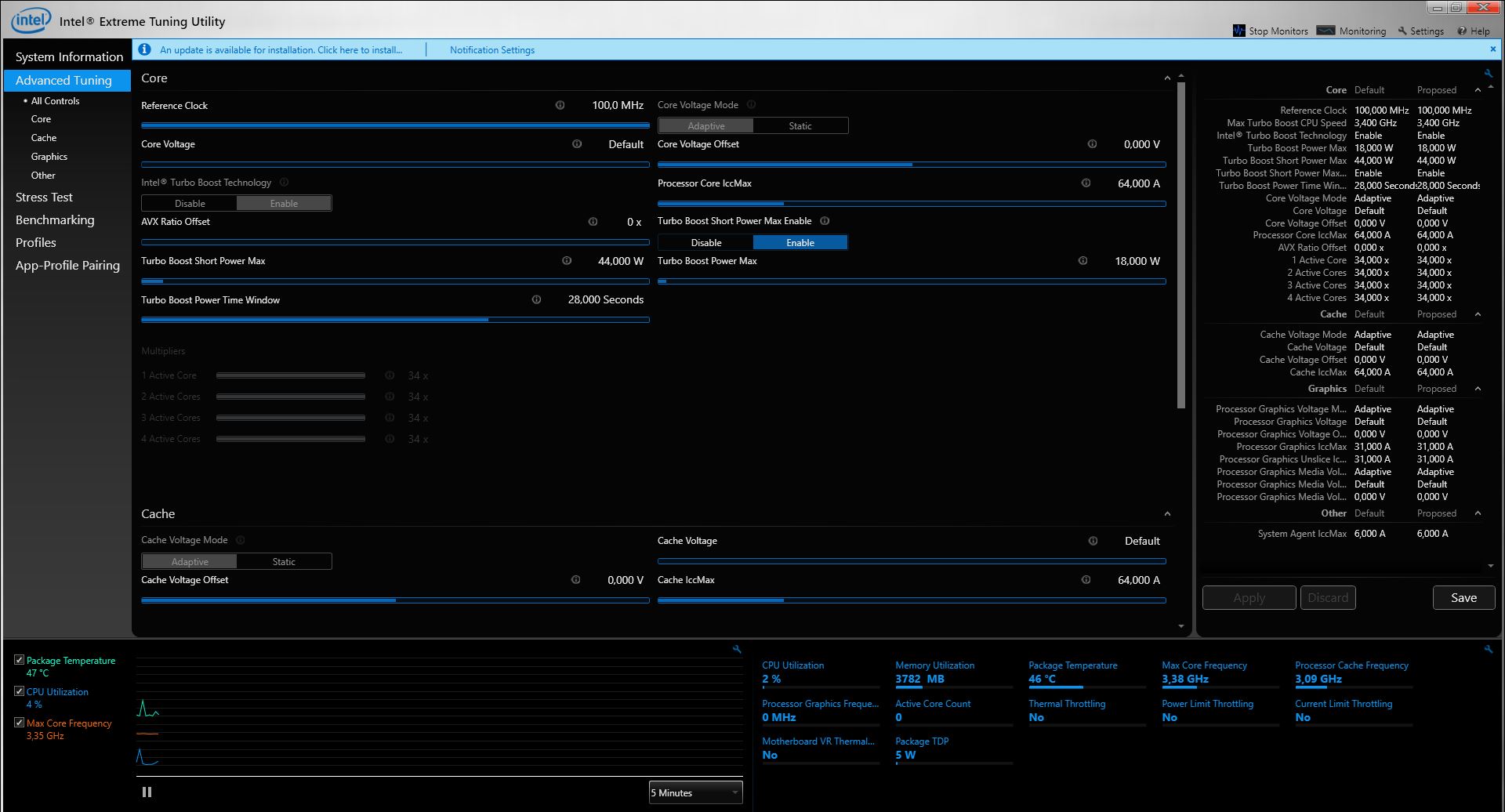Viewport: 1505px width, 812px height.
Task: Show info for Reference Clock
Action: 560,105
